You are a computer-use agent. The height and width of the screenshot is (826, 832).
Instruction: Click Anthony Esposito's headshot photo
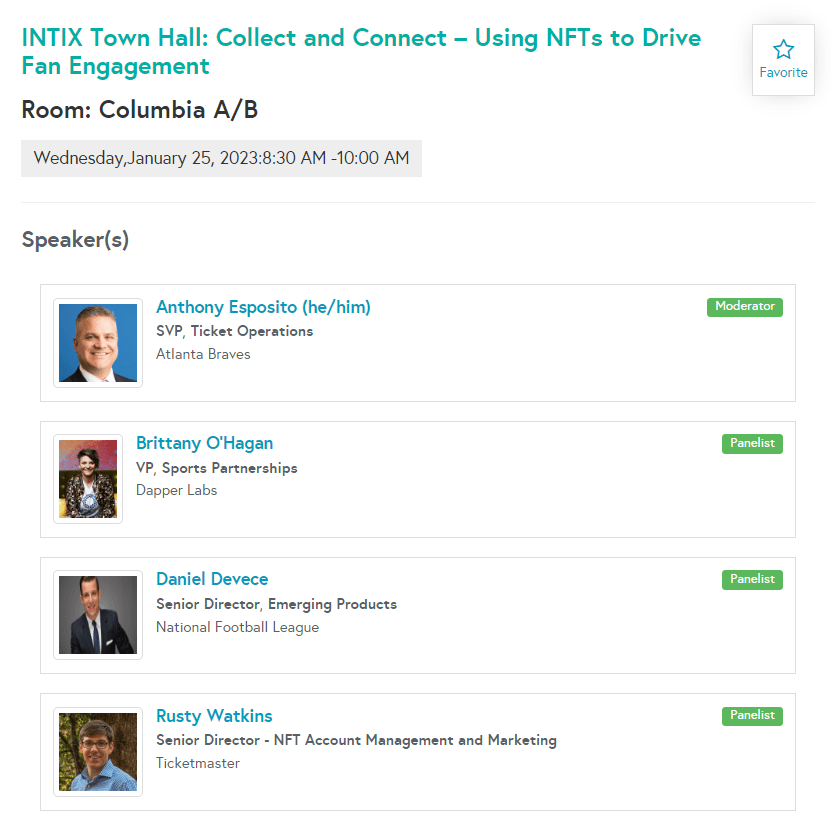click(98, 343)
